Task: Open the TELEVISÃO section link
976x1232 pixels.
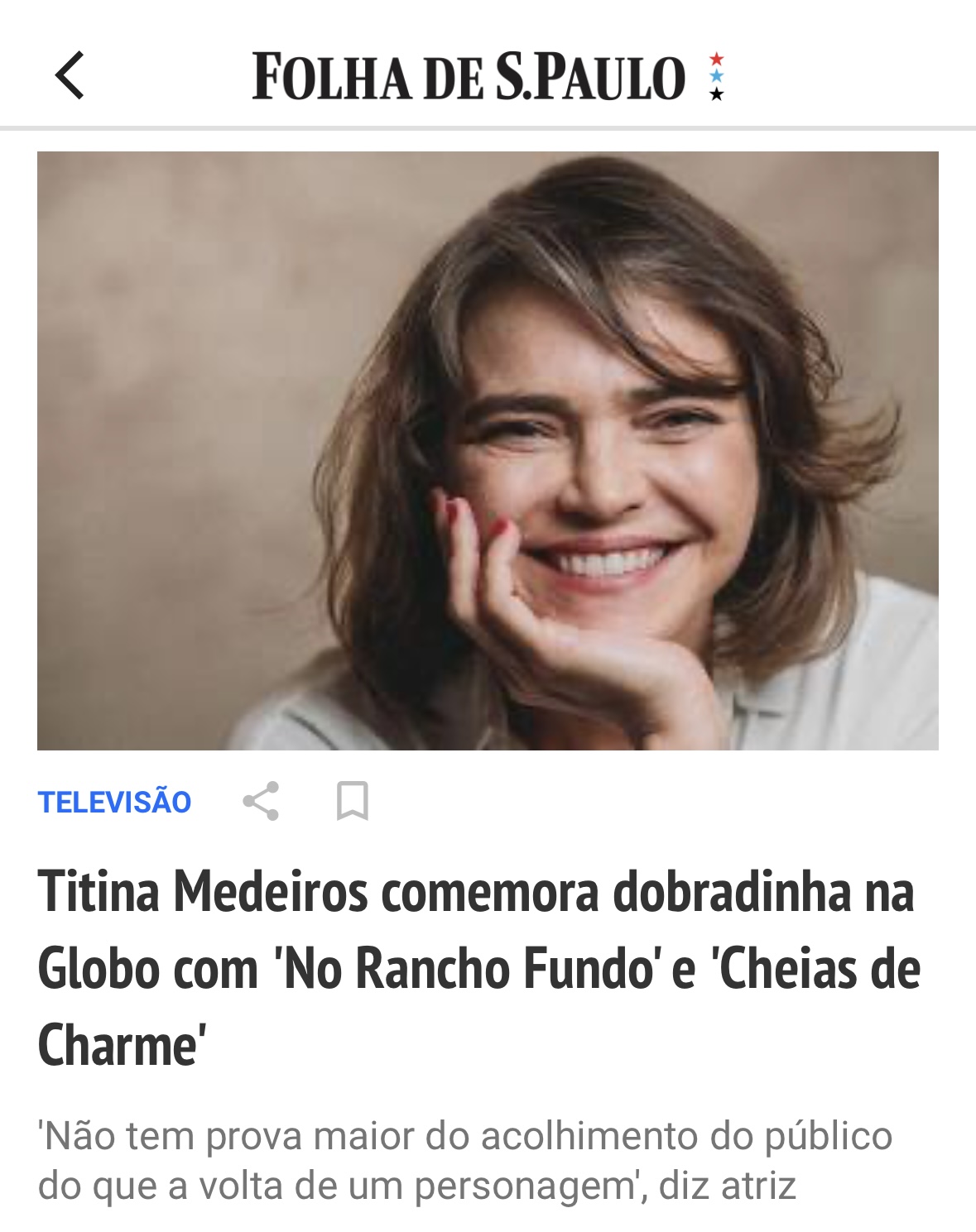Action: [114, 802]
